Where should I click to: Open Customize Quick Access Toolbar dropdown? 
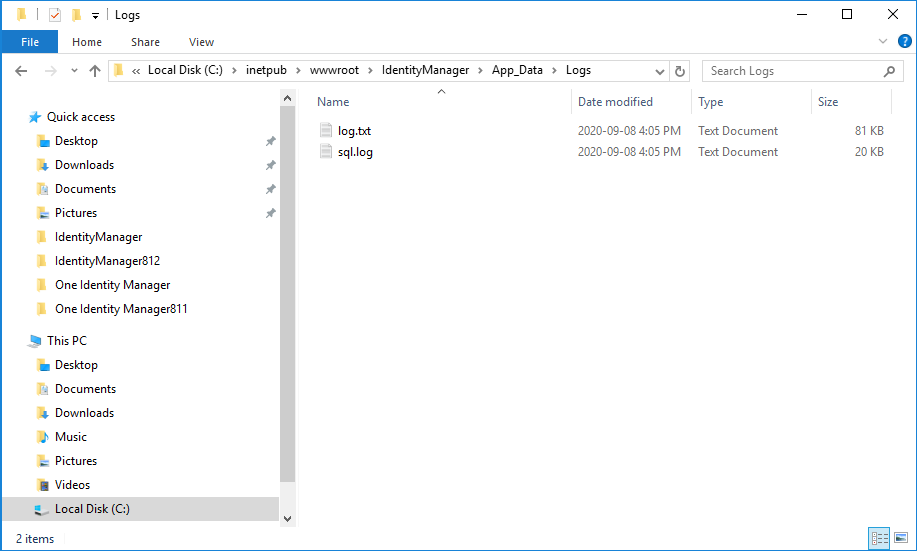pos(95,16)
